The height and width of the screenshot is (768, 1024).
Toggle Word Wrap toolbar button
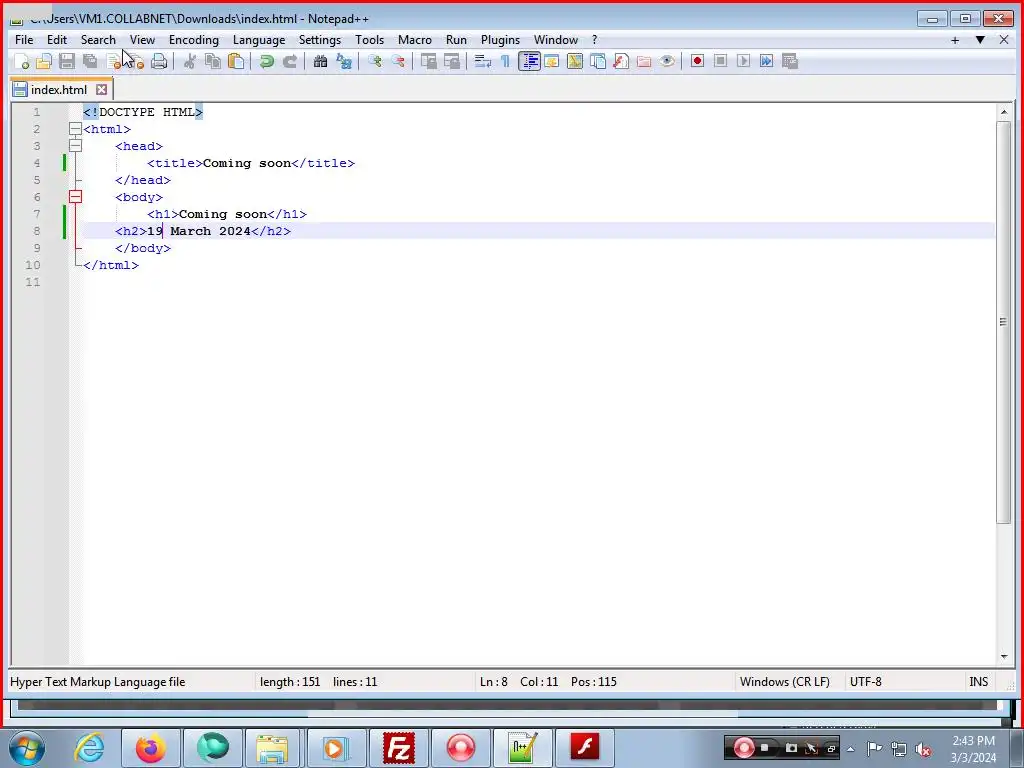(483, 61)
